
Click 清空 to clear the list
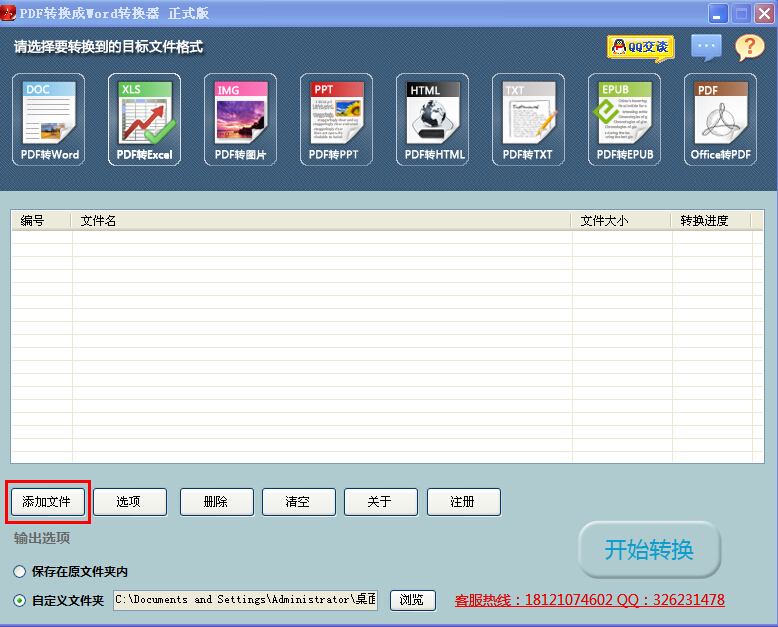click(x=298, y=502)
